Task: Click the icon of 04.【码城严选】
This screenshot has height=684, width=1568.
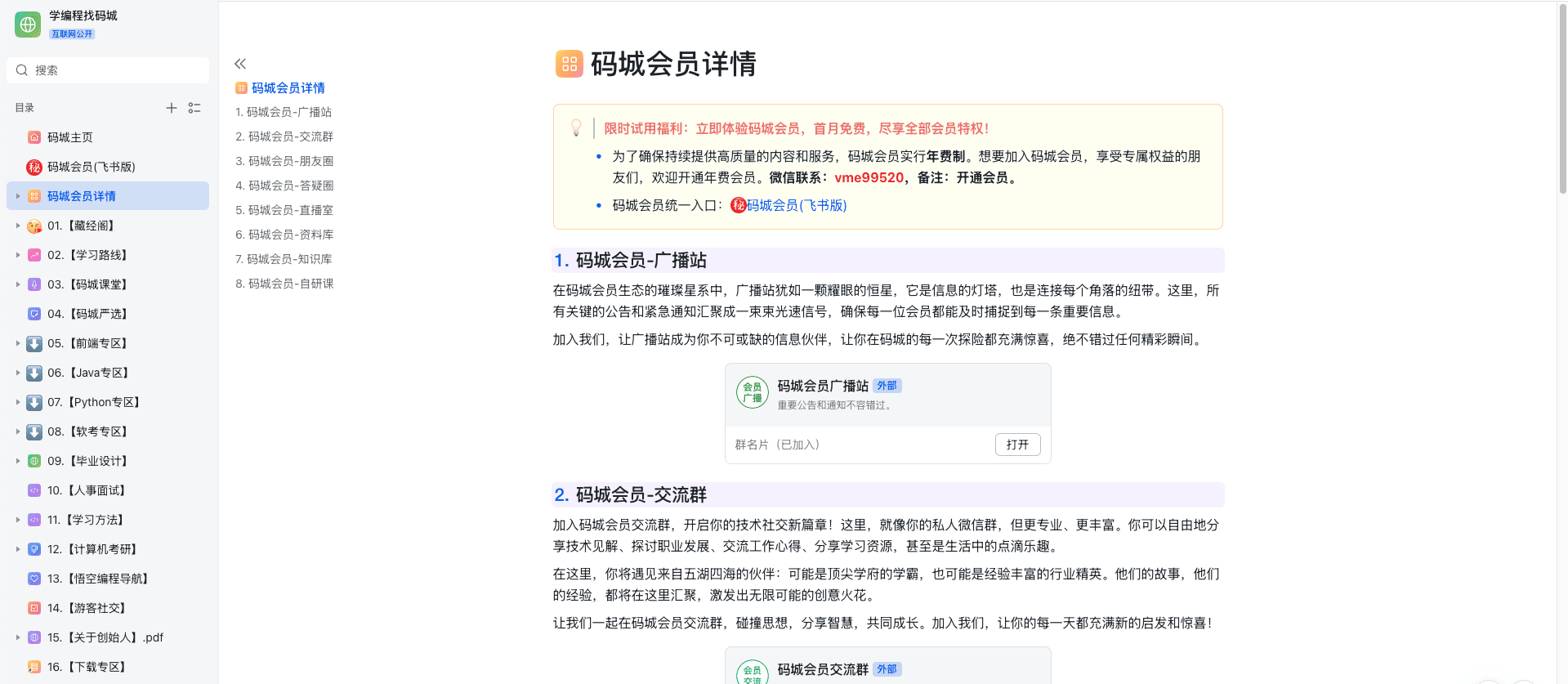Action: [x=34, y=314]
